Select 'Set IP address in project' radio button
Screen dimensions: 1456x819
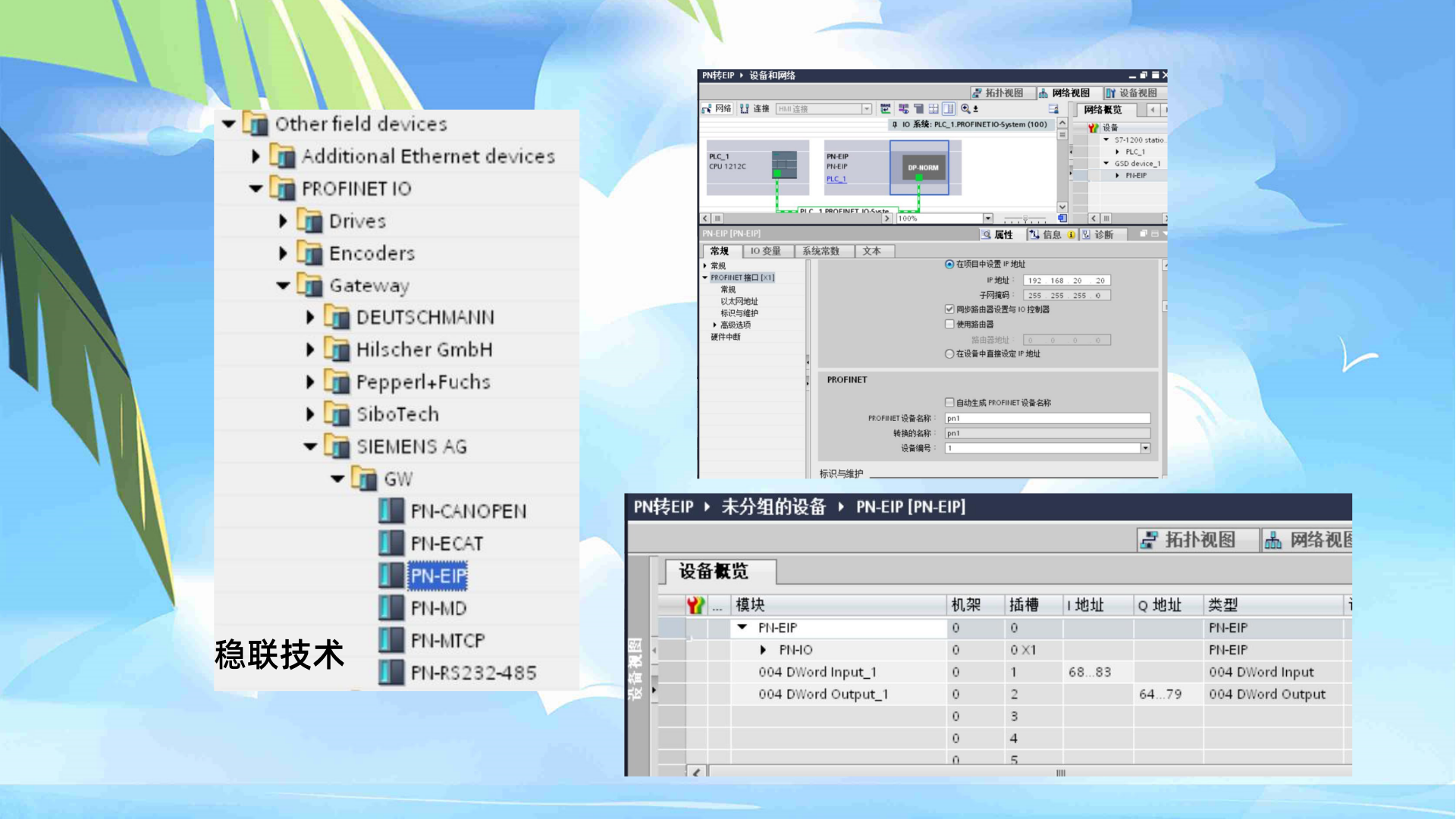click(x=949, y=264)
